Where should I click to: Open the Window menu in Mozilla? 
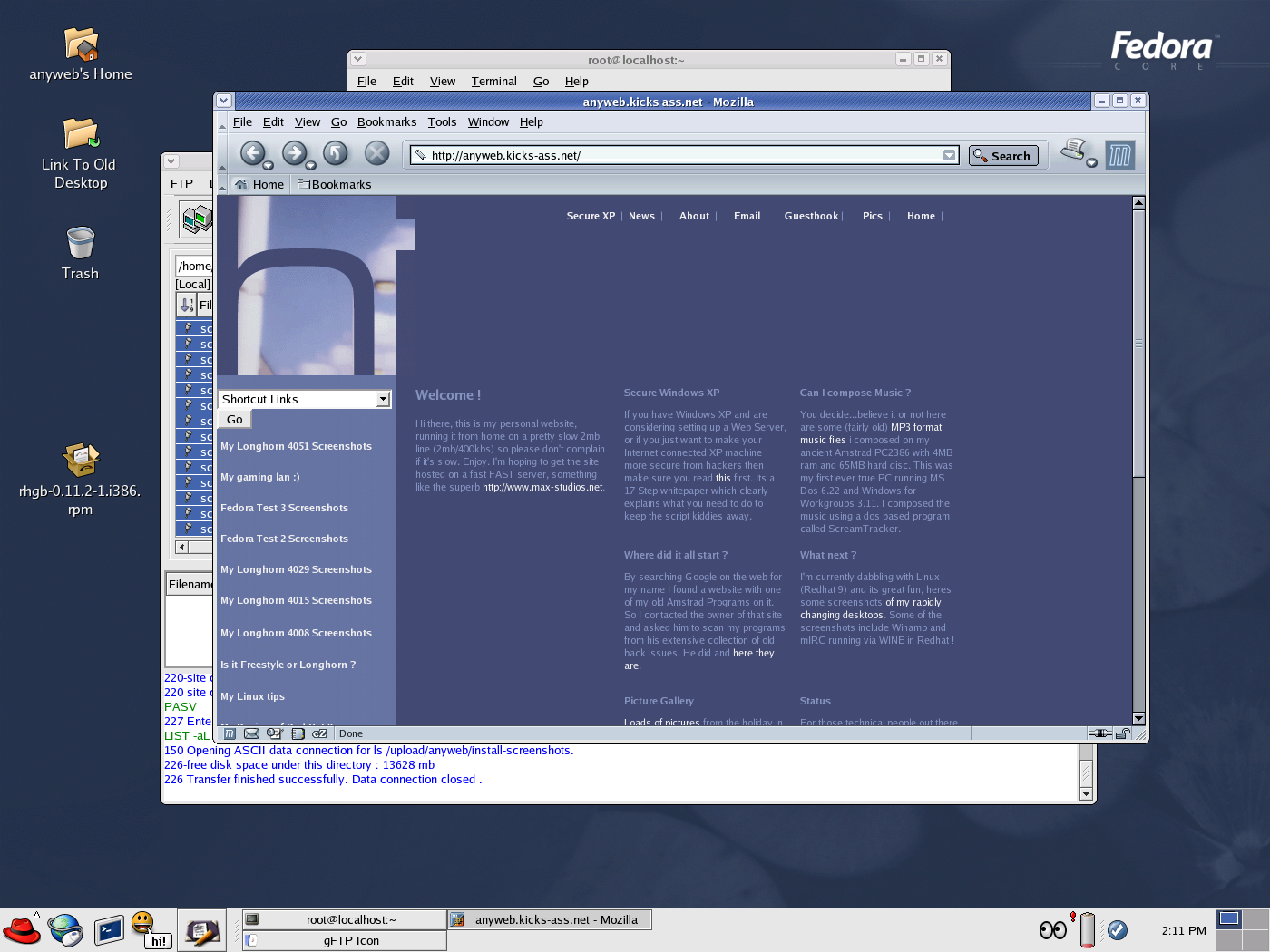tap(488, 121)
